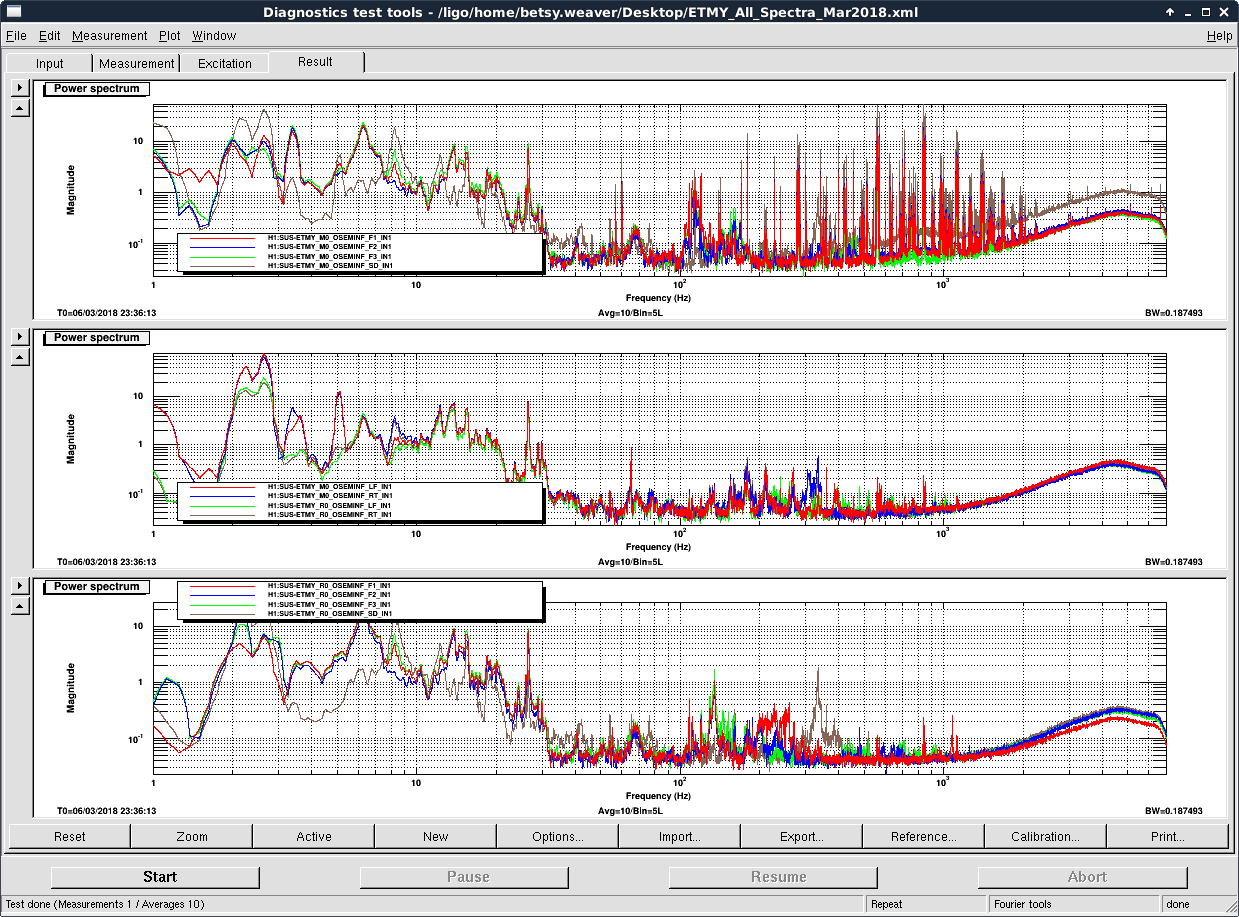
Task: Click up-arrow button beside middle power spectrum
Action: click(x=20, y=356)
